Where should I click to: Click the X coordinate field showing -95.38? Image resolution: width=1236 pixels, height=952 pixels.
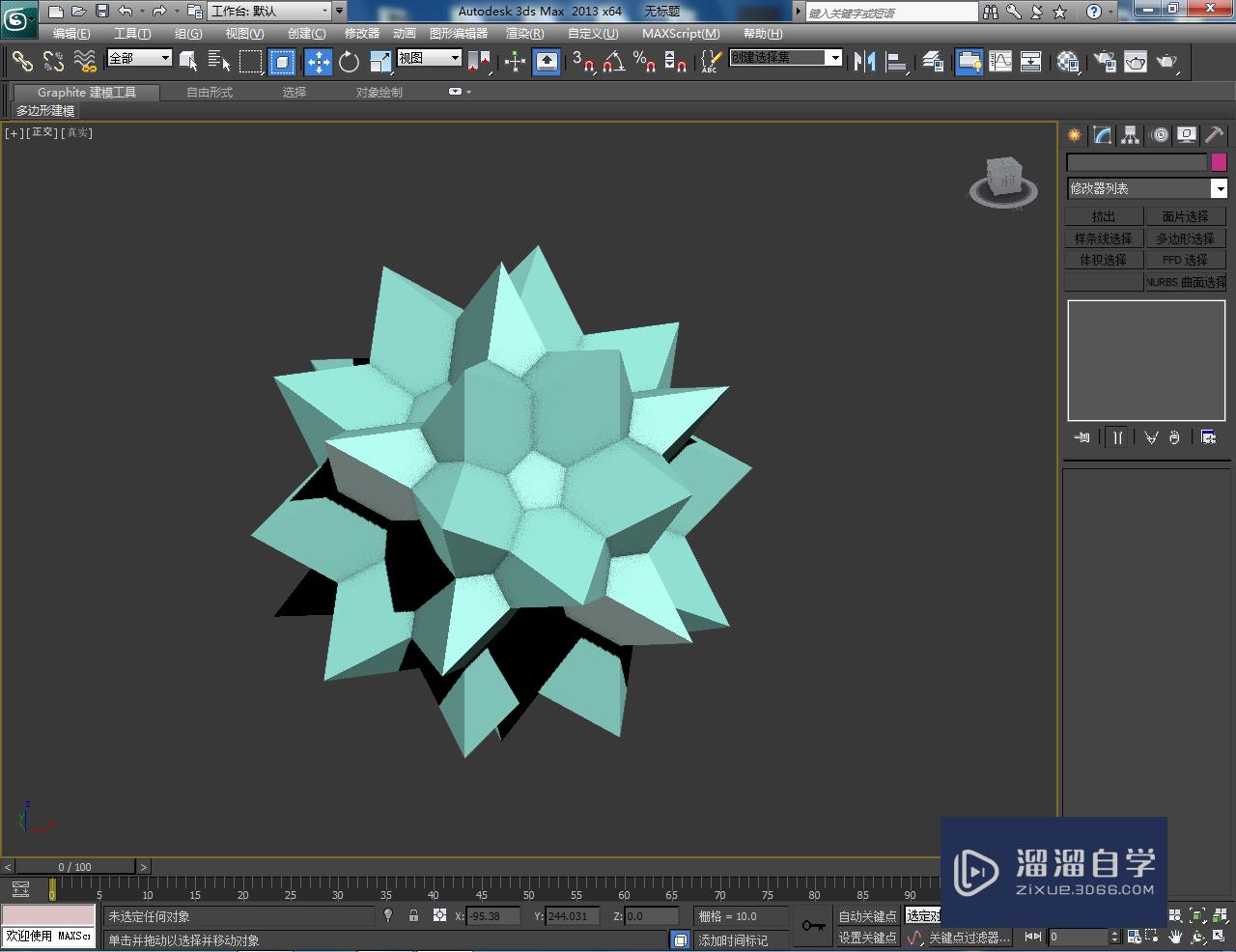pyautogui.click(x=492, y=916)
